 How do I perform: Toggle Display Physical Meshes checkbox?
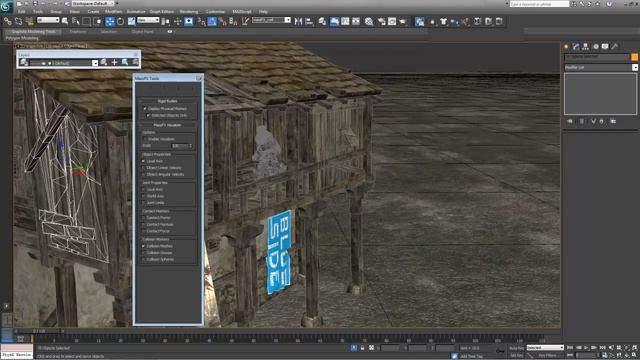(x=145, y=109)
